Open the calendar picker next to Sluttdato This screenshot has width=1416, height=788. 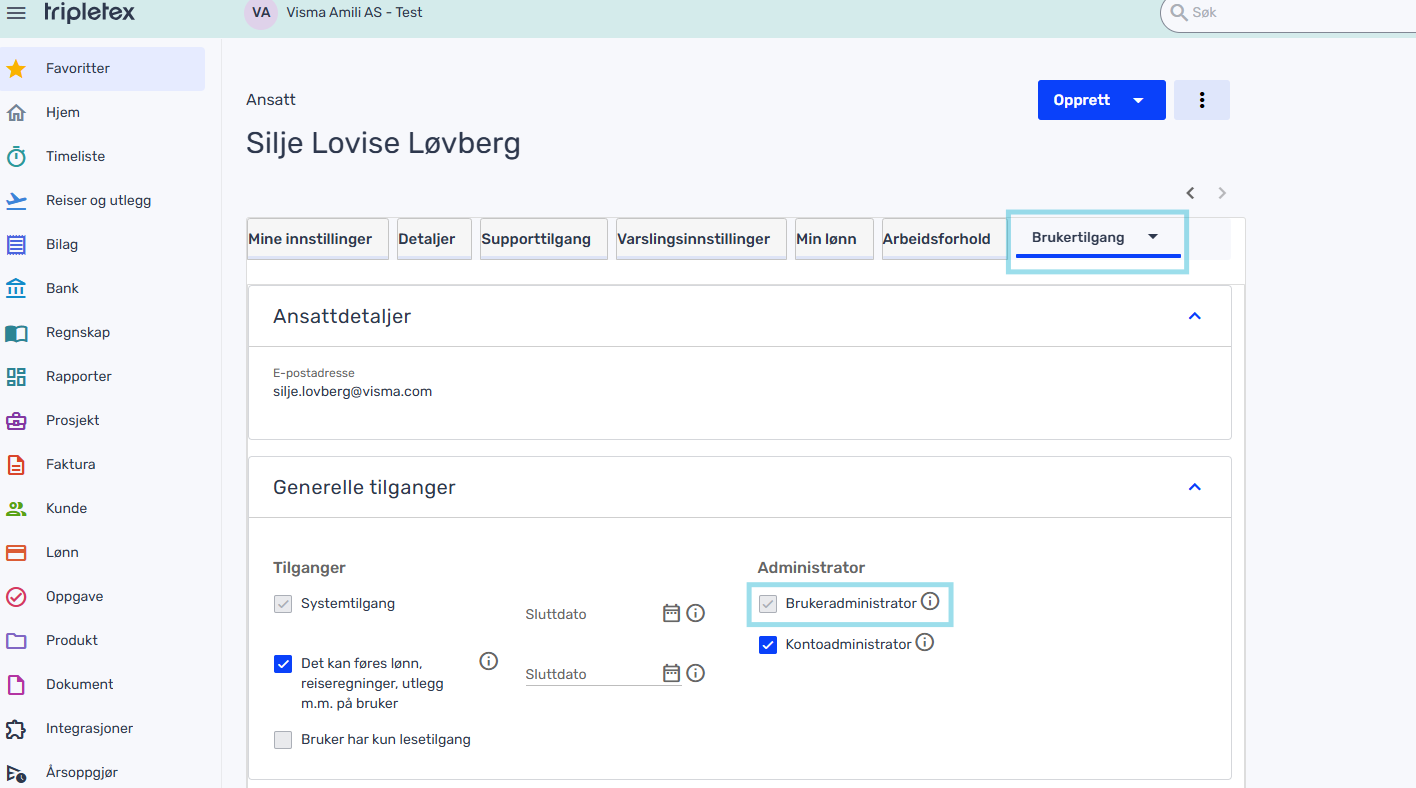pos(670,612)
